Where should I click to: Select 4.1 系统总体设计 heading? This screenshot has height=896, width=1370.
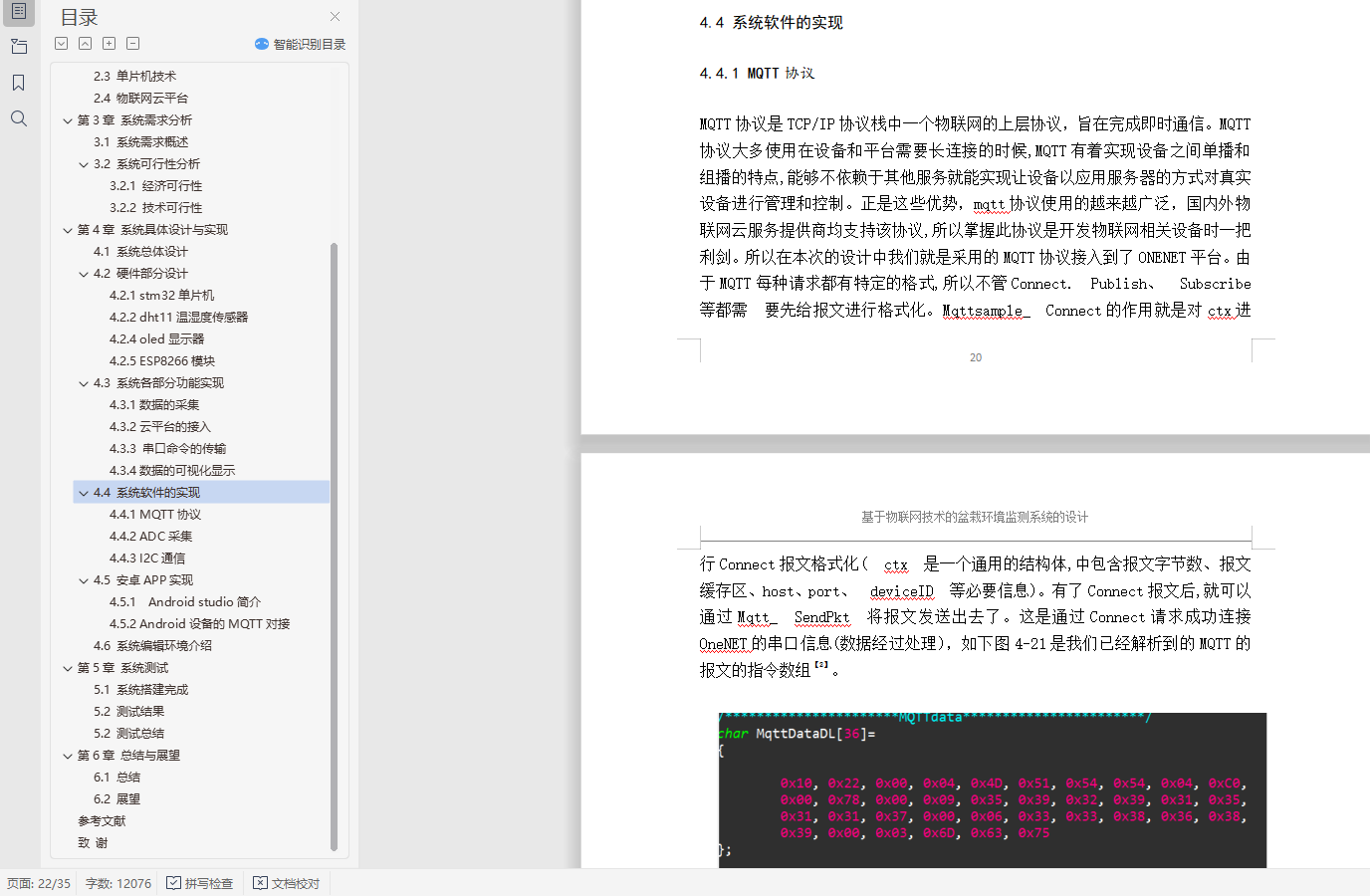click(140, 251)
